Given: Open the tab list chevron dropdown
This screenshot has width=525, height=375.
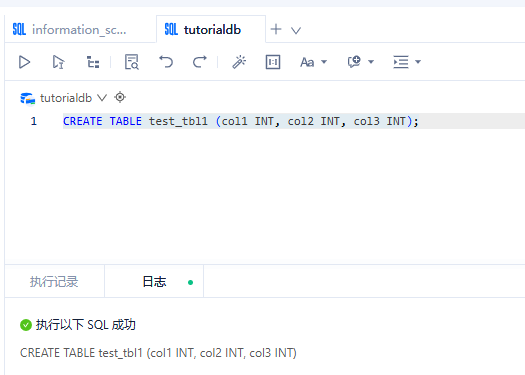Looking at the screenshot, I should [x=296, y=31].
